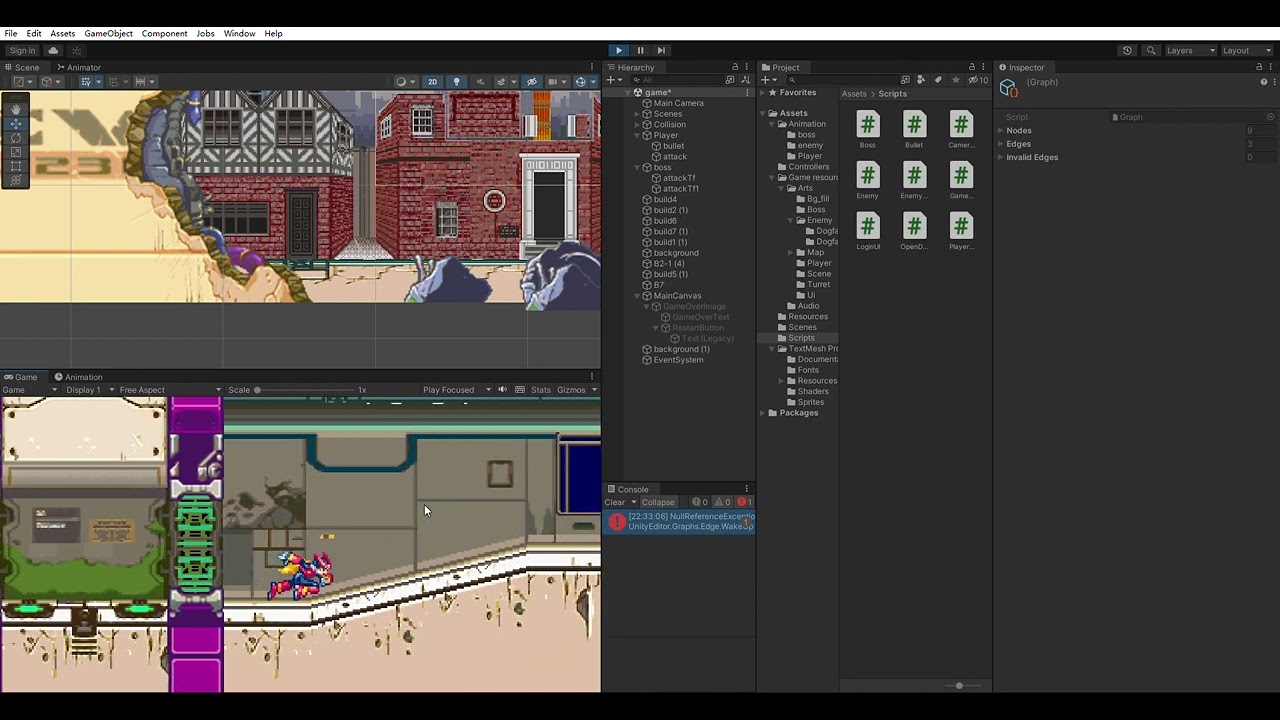Select the Scale tool in Scene view
The height and width of the screenshot is (720, 1280).
(x=15, y=152)
